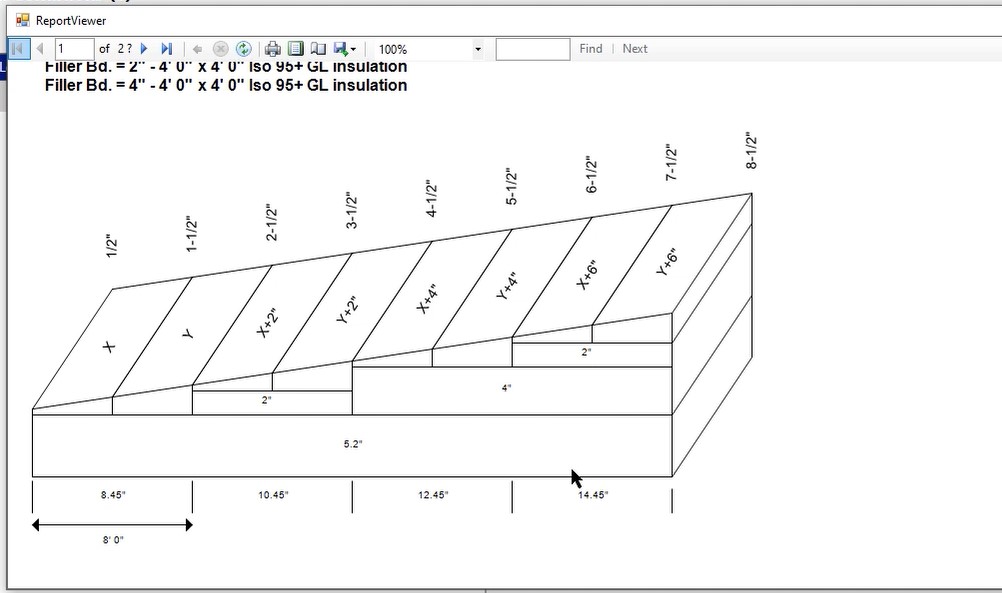The image size is (1002, 593).
Task: Go to the first report page
Action: click(x=18, y=49)
